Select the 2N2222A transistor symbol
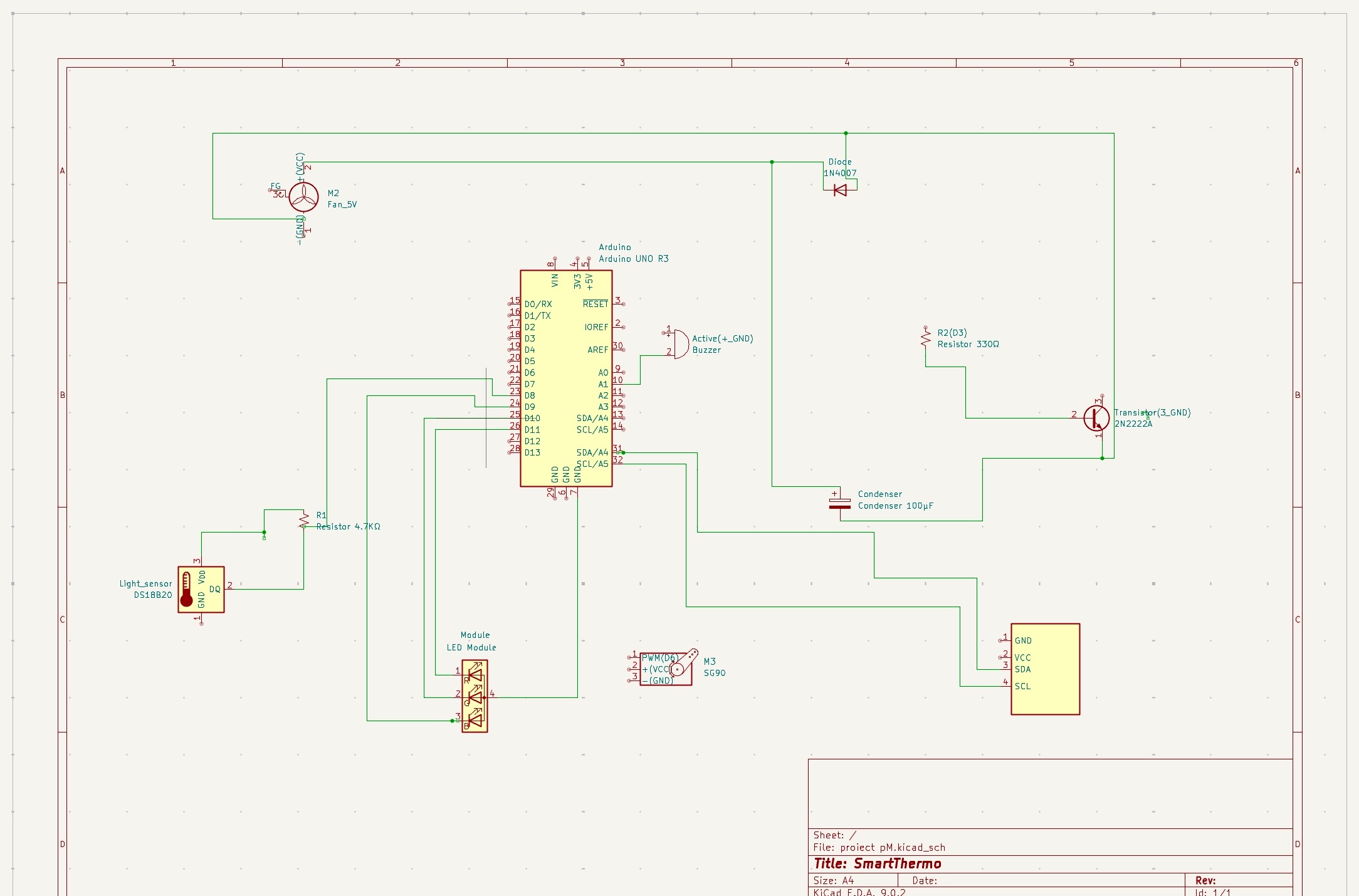The height and width of the screenshot is (896, 1359). pos(1096,418)
